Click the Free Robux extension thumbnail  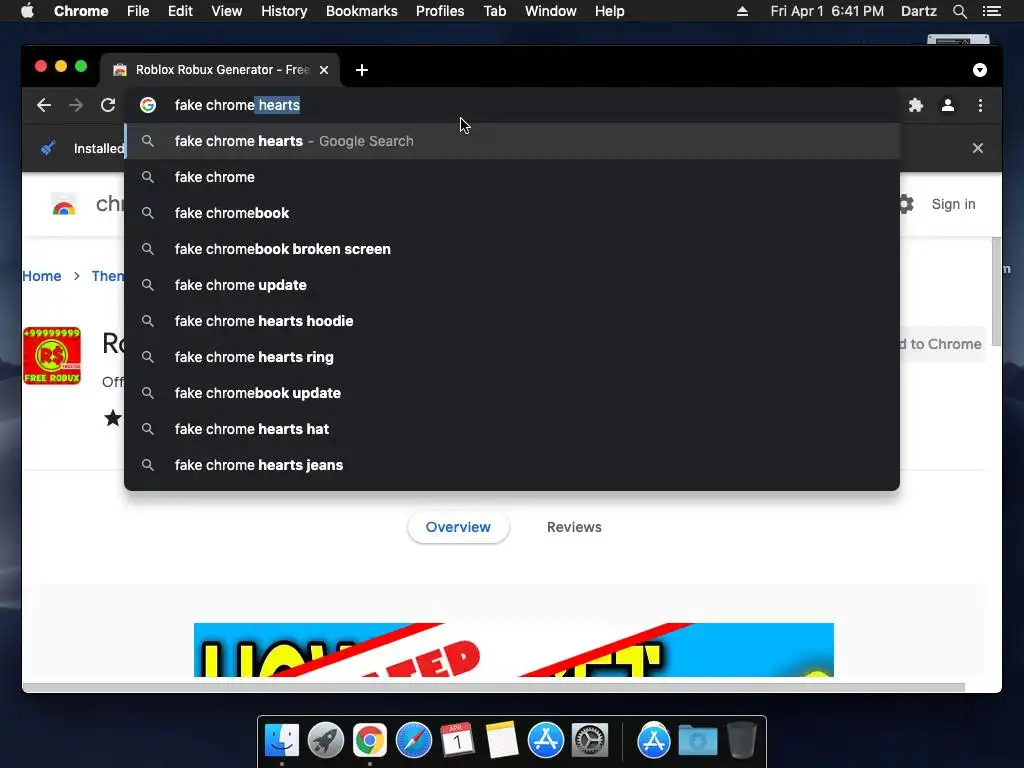[x=52, y=356]
